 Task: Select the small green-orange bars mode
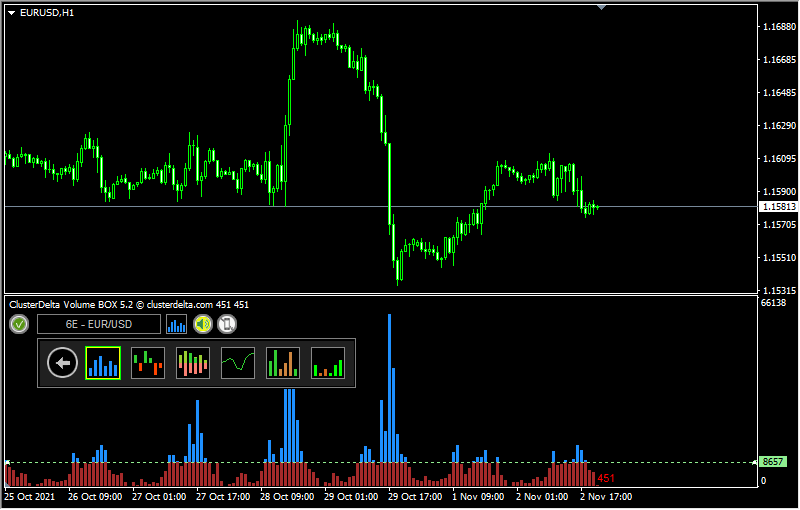tap(328, 363)
